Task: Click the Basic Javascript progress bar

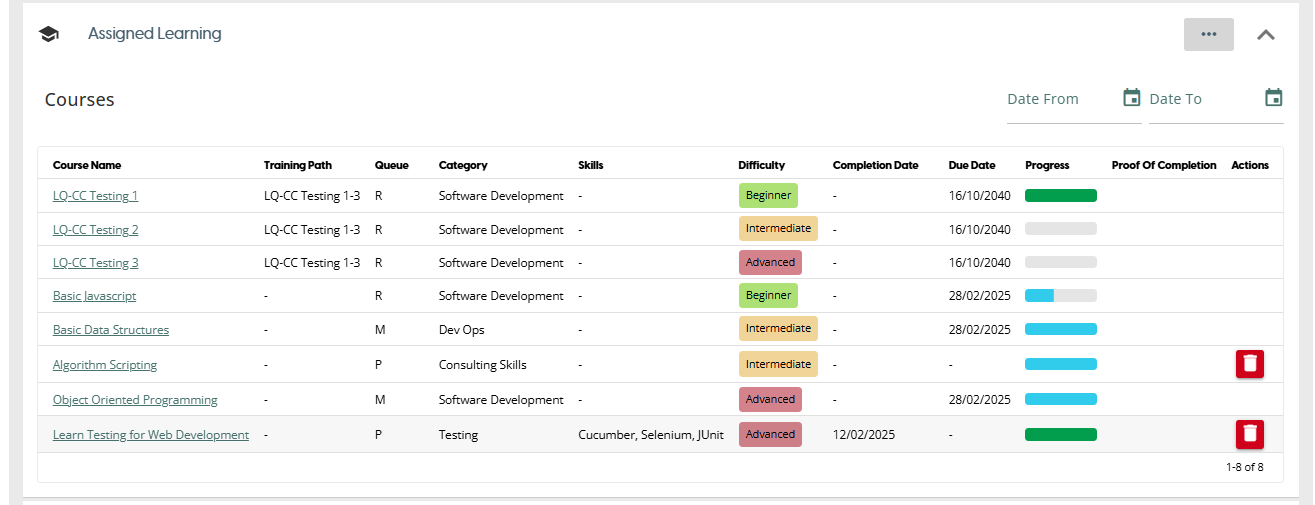Action: pos(1060,296)
